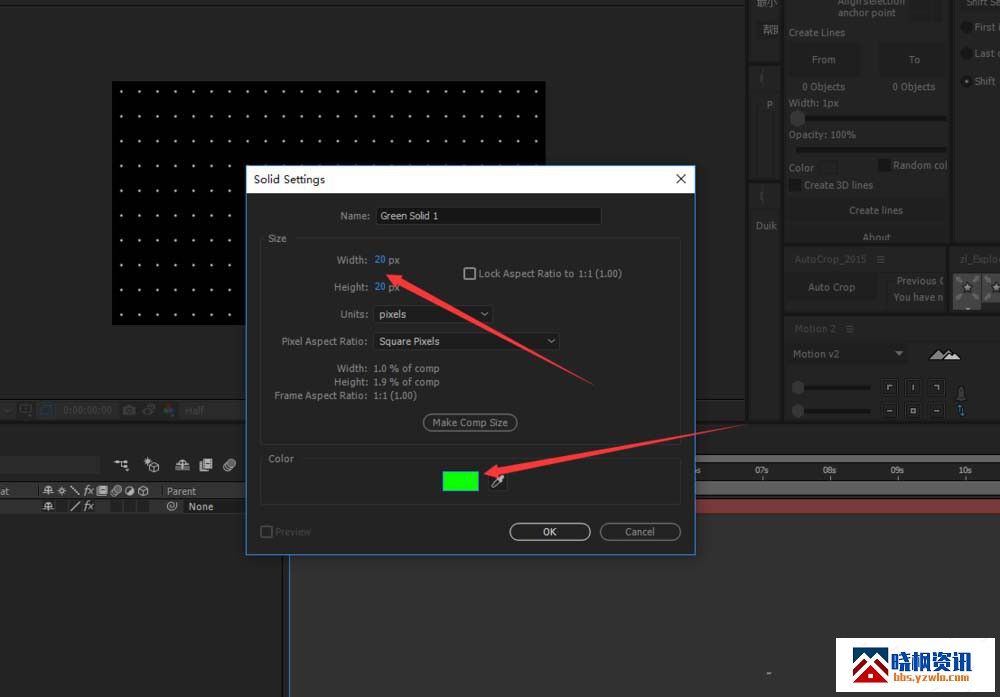Set anchor to top-right in Motion 2
The width and height of the screenshot is (1000, 697).
click(x=936, y=387)
